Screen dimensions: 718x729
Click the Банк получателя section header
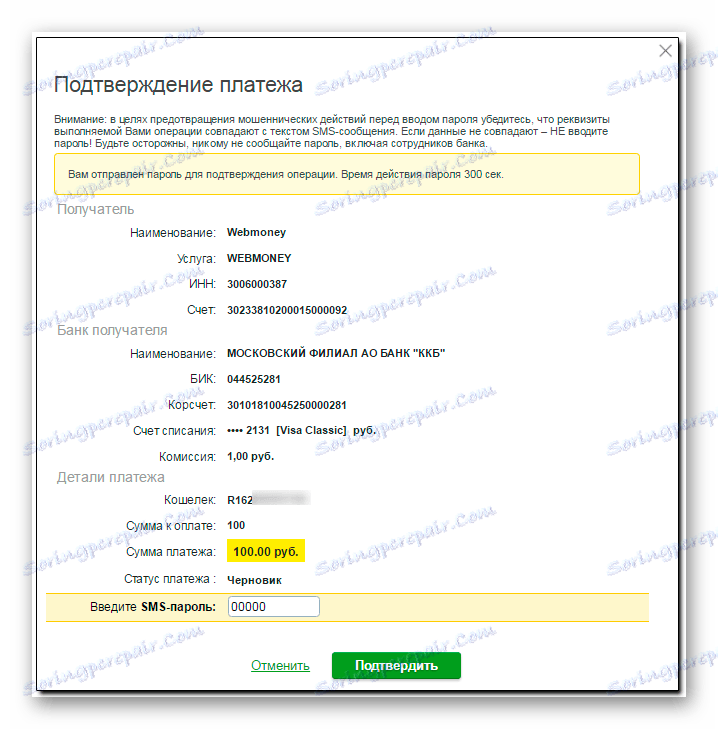[112, 330]
